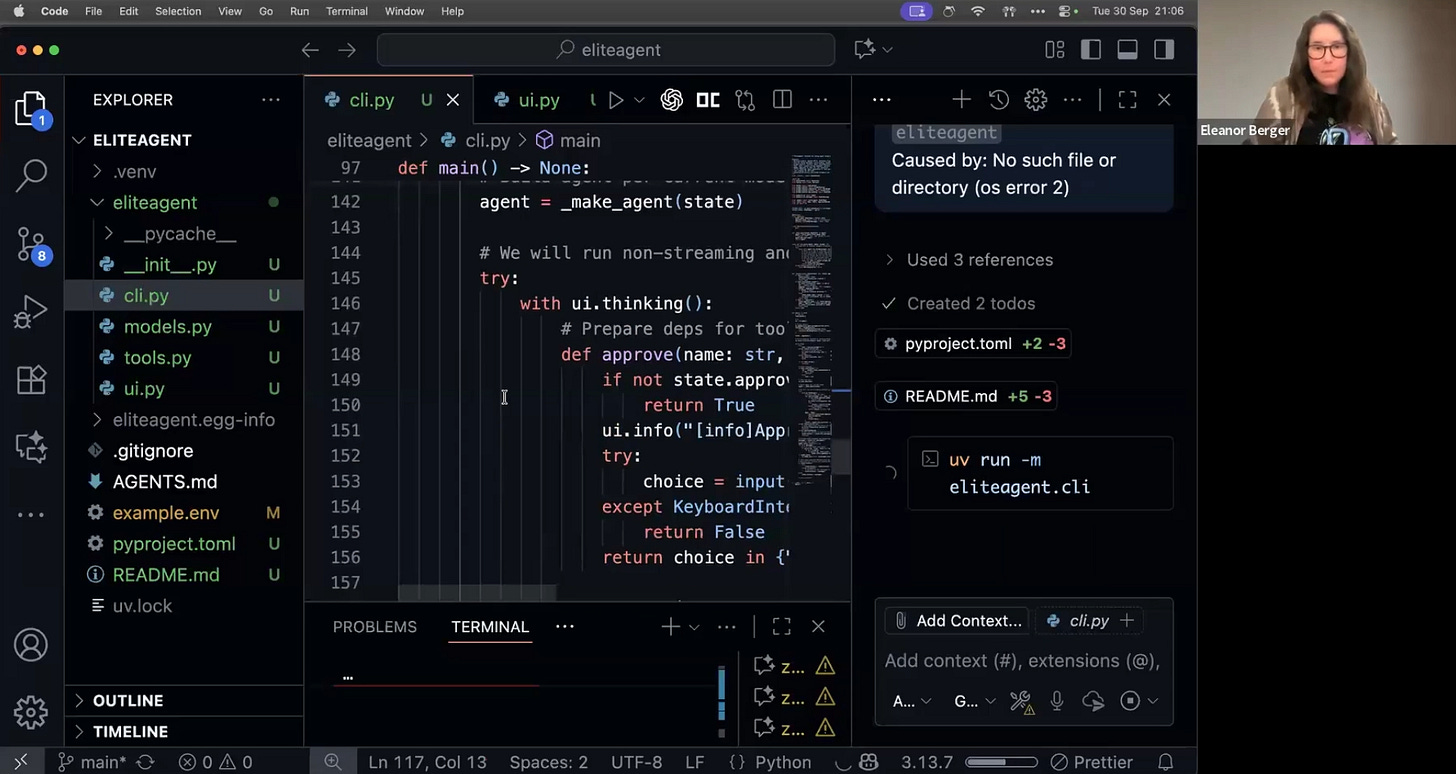
Task: Expand the .venv folder
Action: point(134,171)
